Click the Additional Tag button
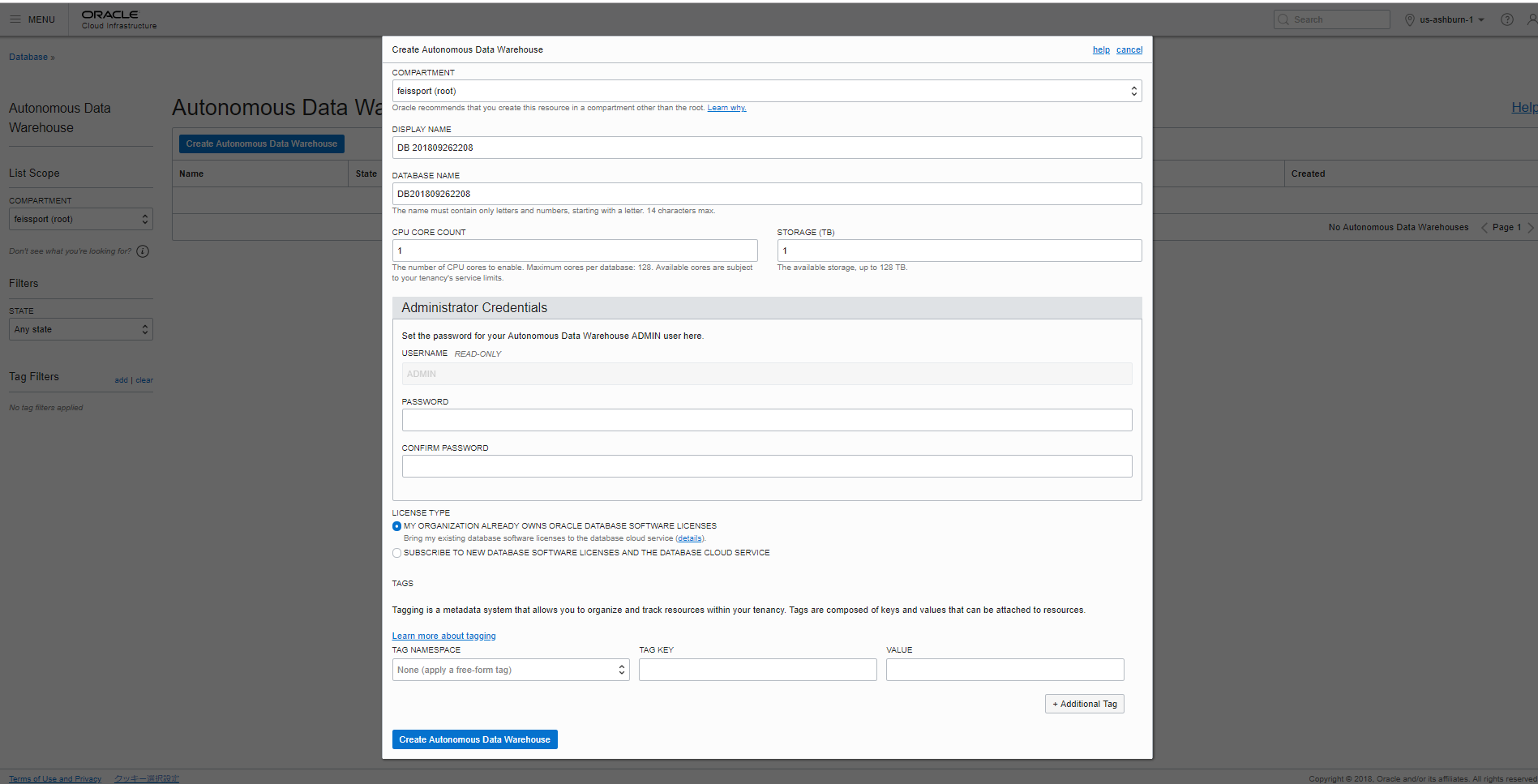 [x=1085, y=704]
